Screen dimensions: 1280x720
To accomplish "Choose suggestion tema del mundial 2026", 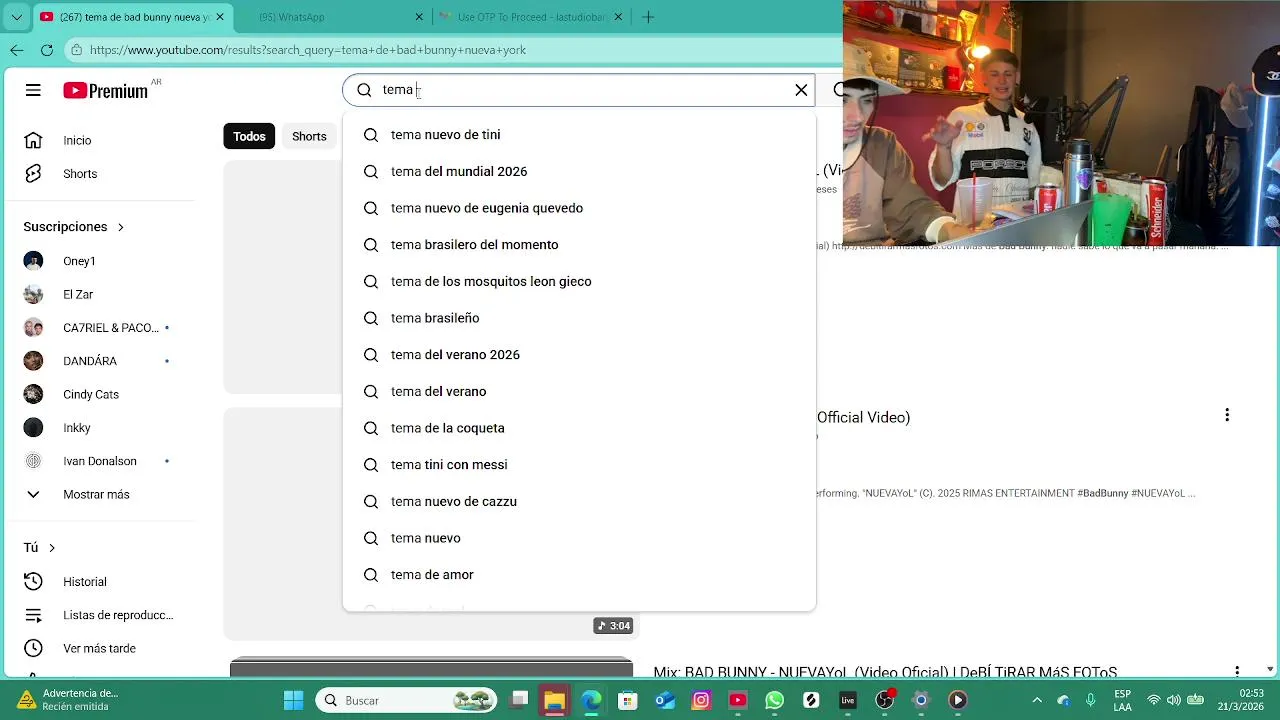I will tap(579, 172).
